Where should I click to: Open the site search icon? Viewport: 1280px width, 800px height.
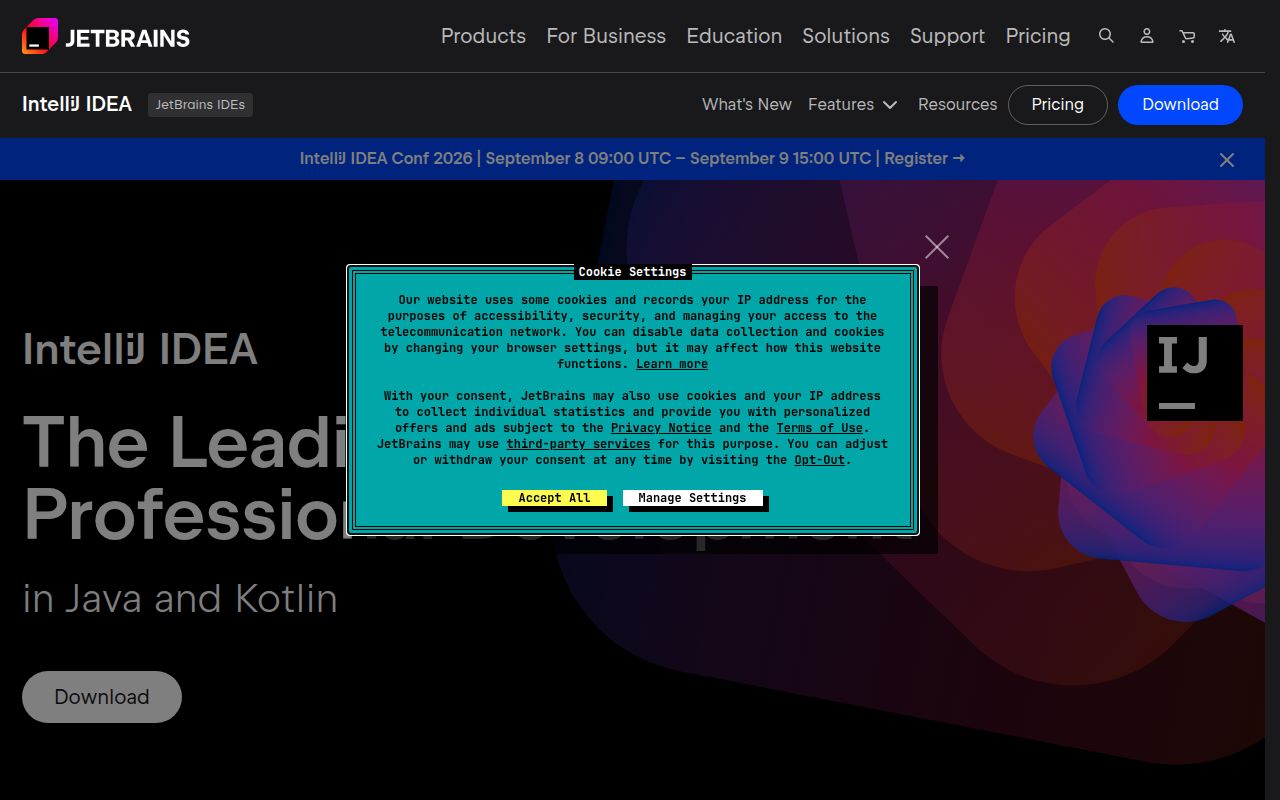(1106, 36)
